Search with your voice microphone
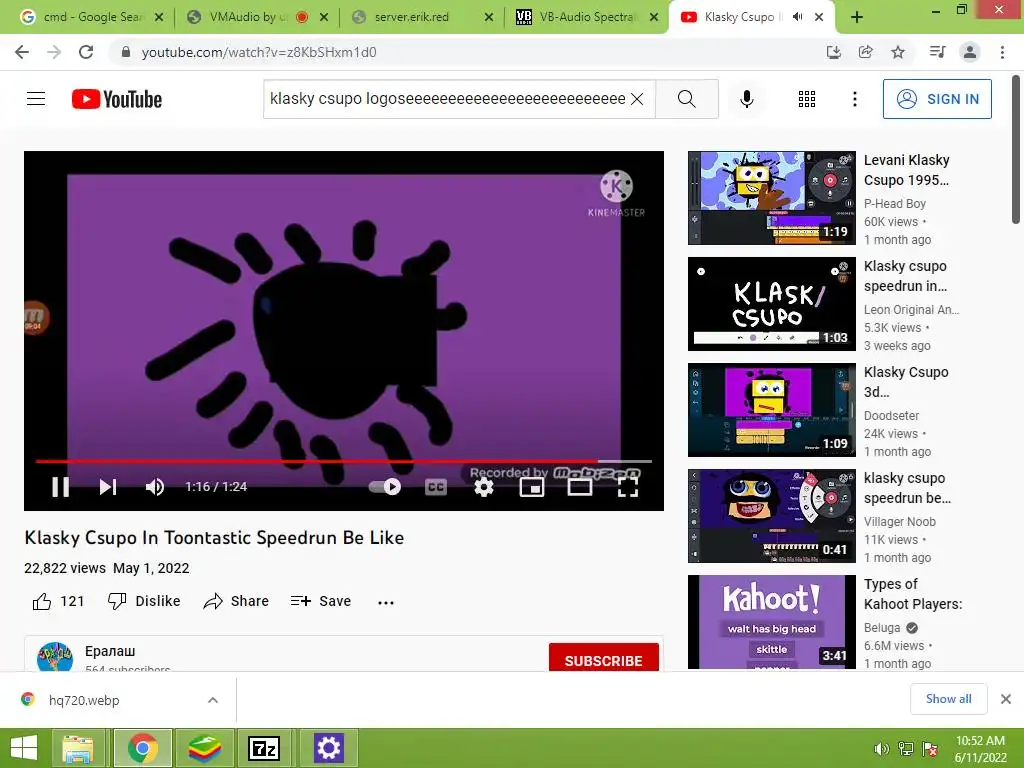This screenshot has width=1024, height=768. pos(746,99)
